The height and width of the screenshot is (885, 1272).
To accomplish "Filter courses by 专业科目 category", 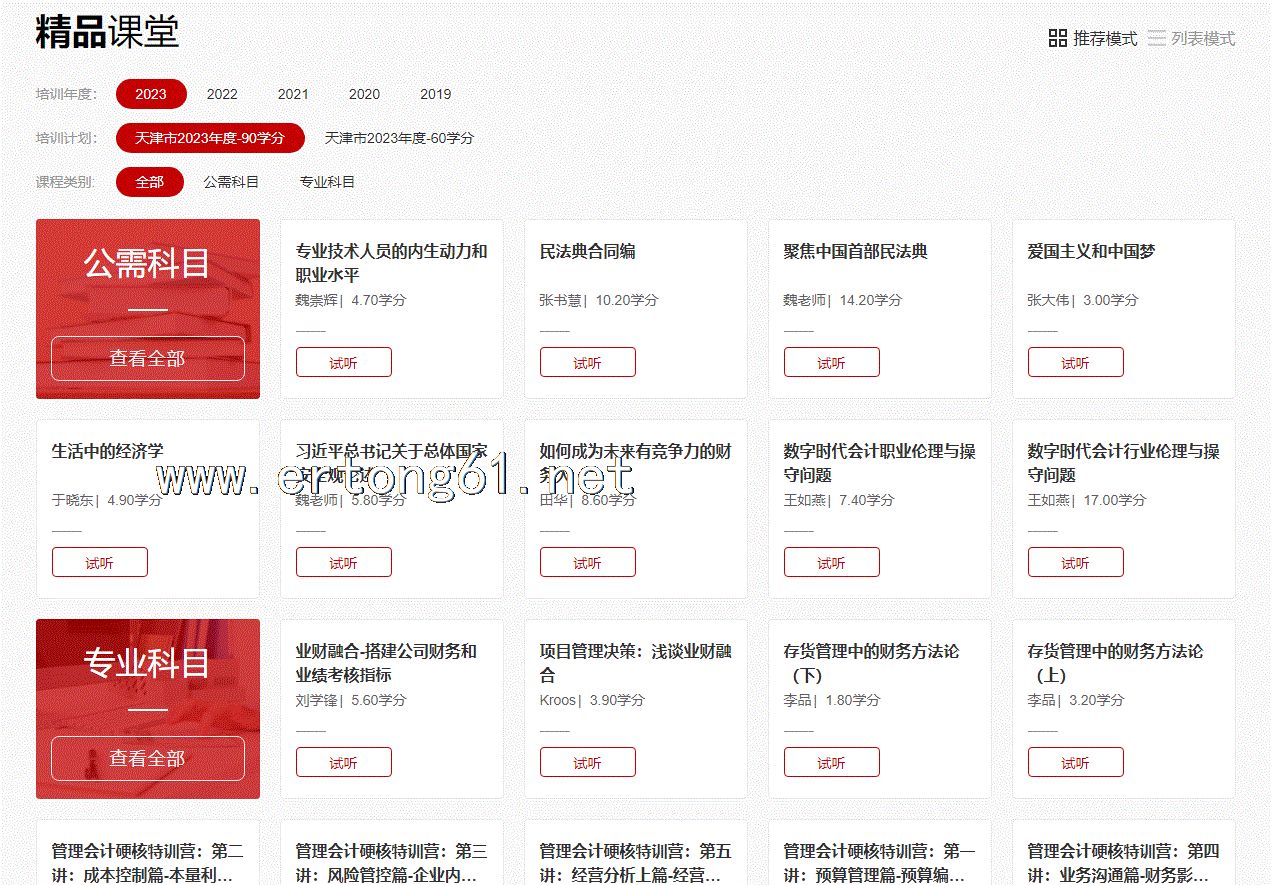I will [327, 182].
